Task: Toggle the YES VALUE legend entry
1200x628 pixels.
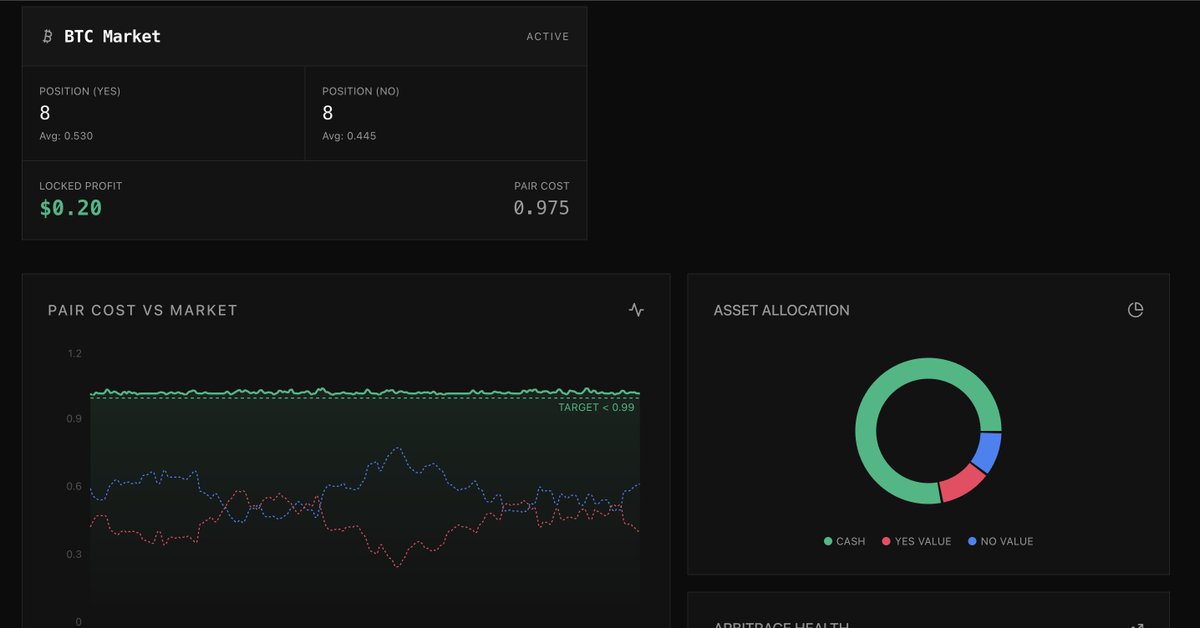Action: click(916, 541)
